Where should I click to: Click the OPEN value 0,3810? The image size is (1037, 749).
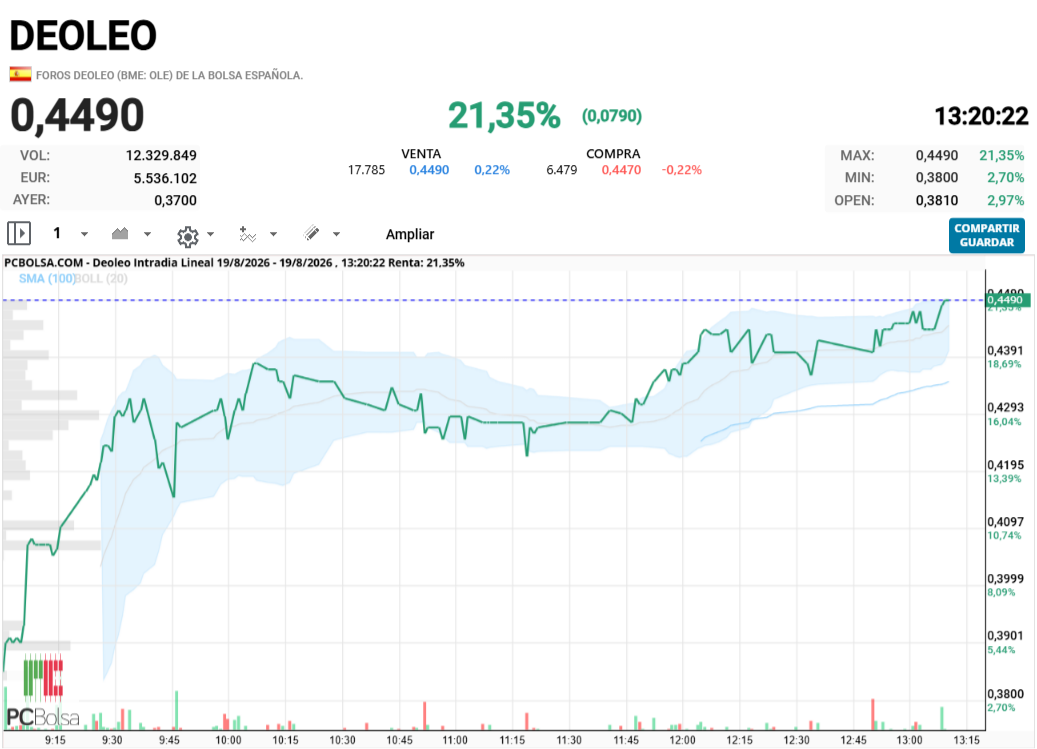tap(936, 200)
